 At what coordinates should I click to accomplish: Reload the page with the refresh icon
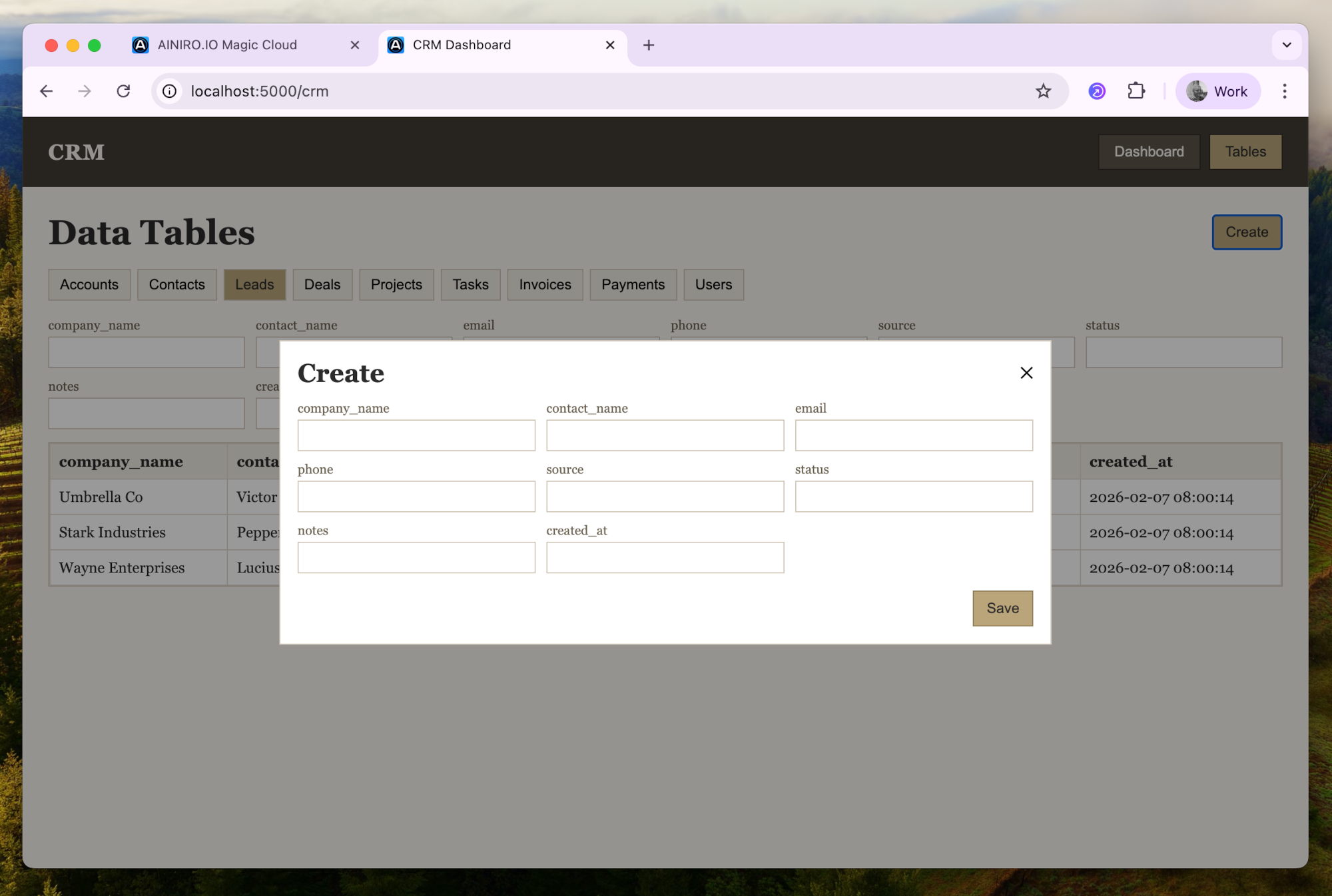point(124,91)
